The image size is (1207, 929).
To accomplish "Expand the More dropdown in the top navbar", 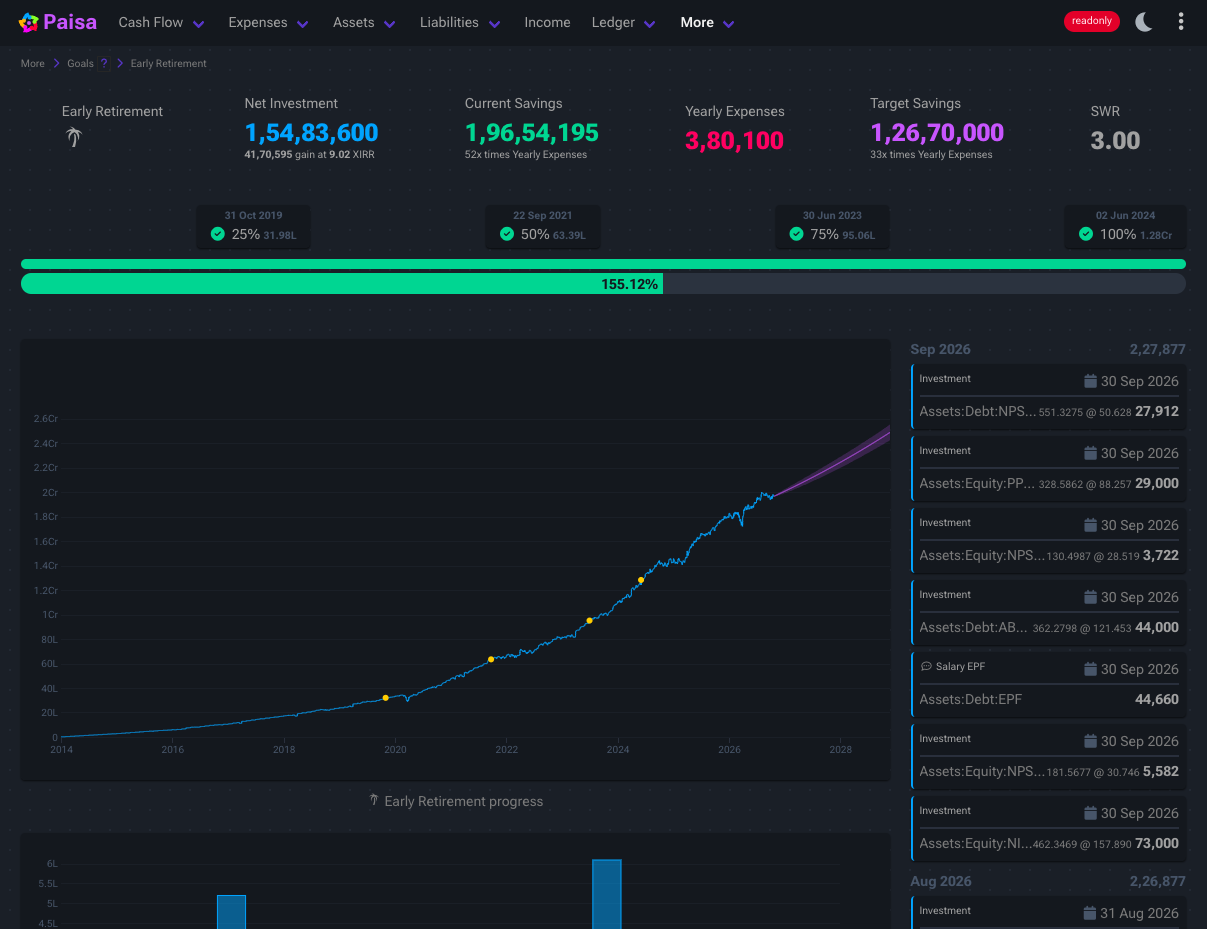I will click(708, 22).
